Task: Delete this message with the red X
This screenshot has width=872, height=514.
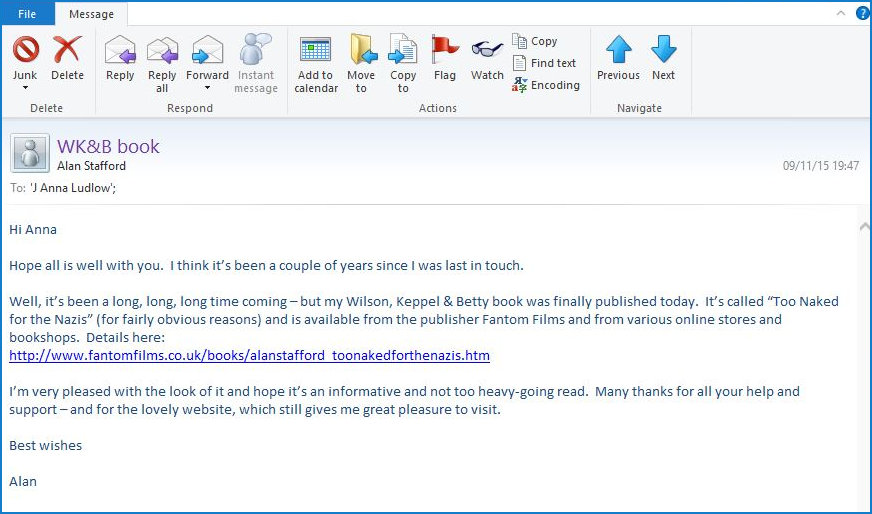Action: coord(67,50)
